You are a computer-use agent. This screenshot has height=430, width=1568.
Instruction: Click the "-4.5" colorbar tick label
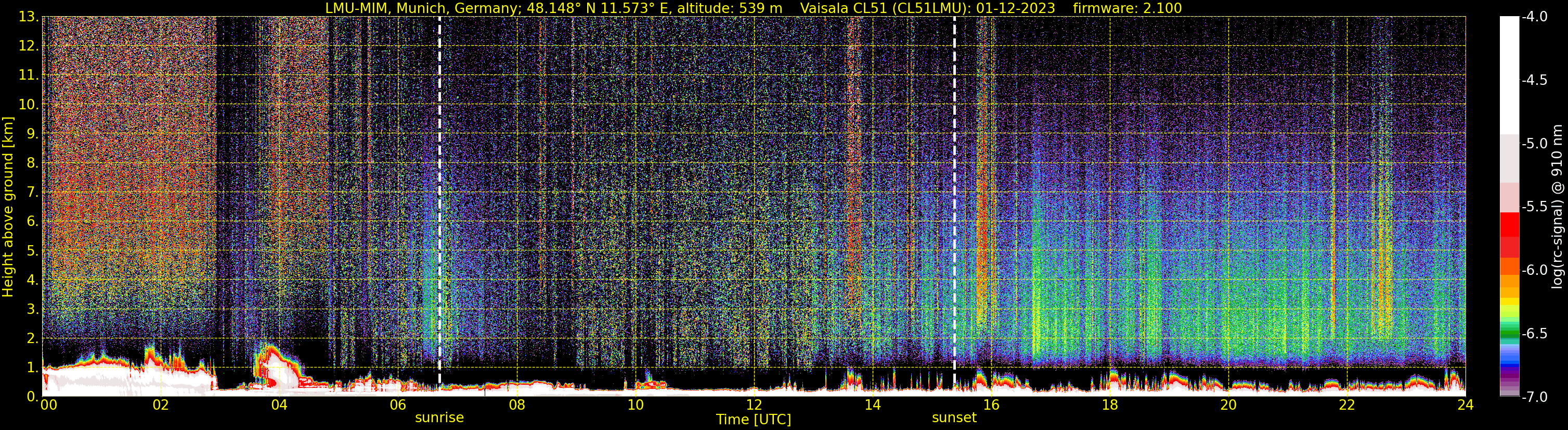pyautogui.click(x=1534, y=80)
